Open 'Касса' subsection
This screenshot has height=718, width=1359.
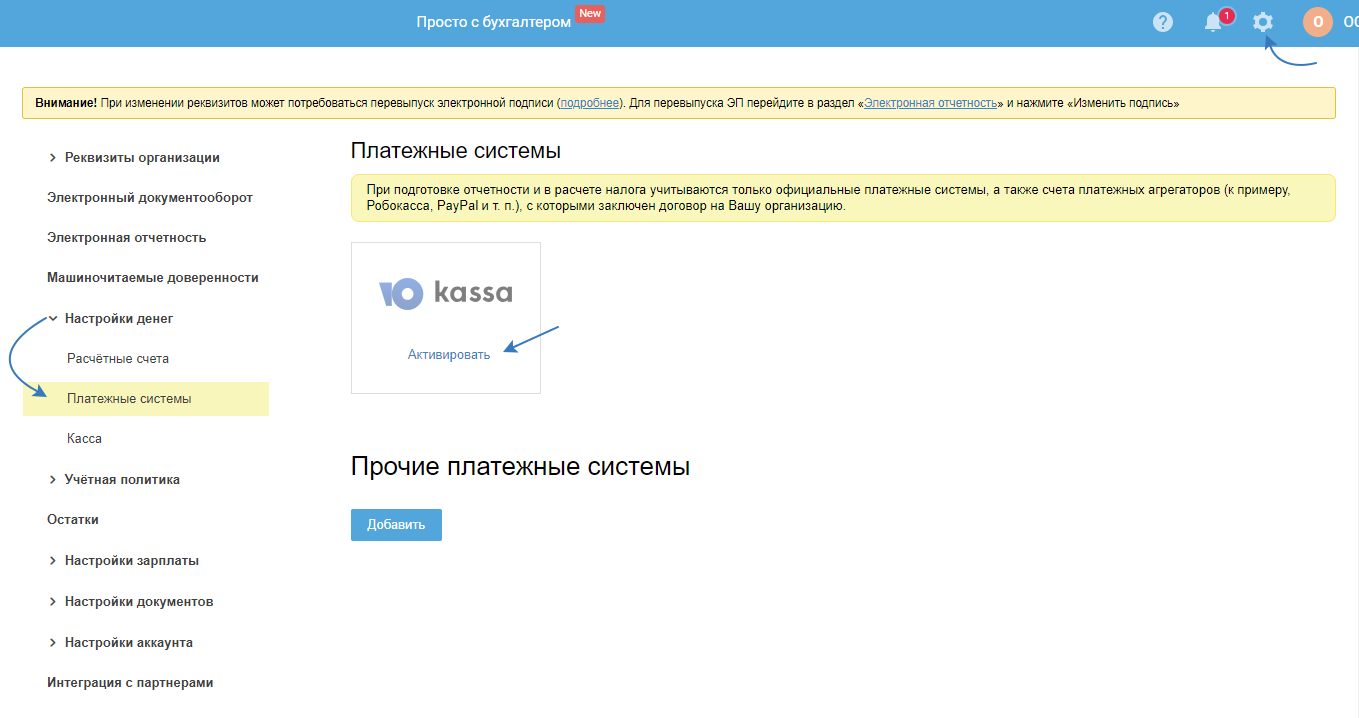[84, 438]
